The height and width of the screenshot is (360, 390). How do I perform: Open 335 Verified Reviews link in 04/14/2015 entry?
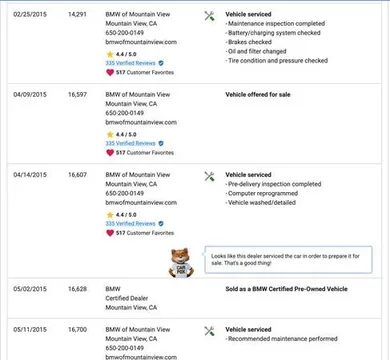click(130, 224)
